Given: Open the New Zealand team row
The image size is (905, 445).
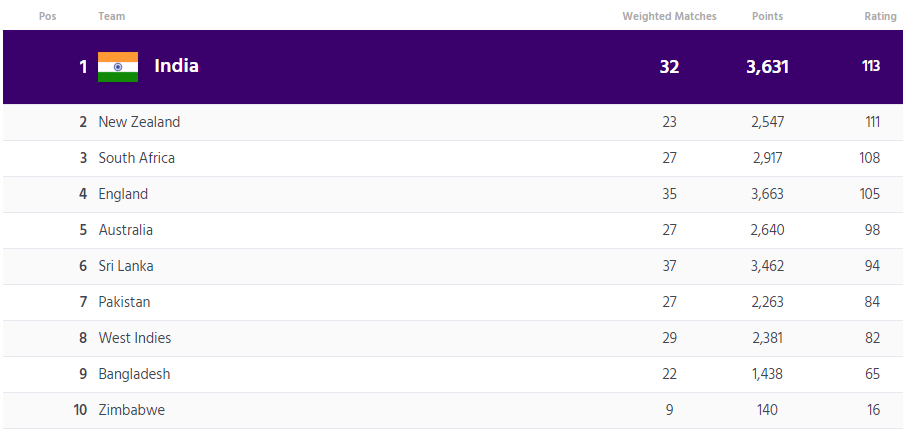Looking at the screenshot, I should click(139, 122).
